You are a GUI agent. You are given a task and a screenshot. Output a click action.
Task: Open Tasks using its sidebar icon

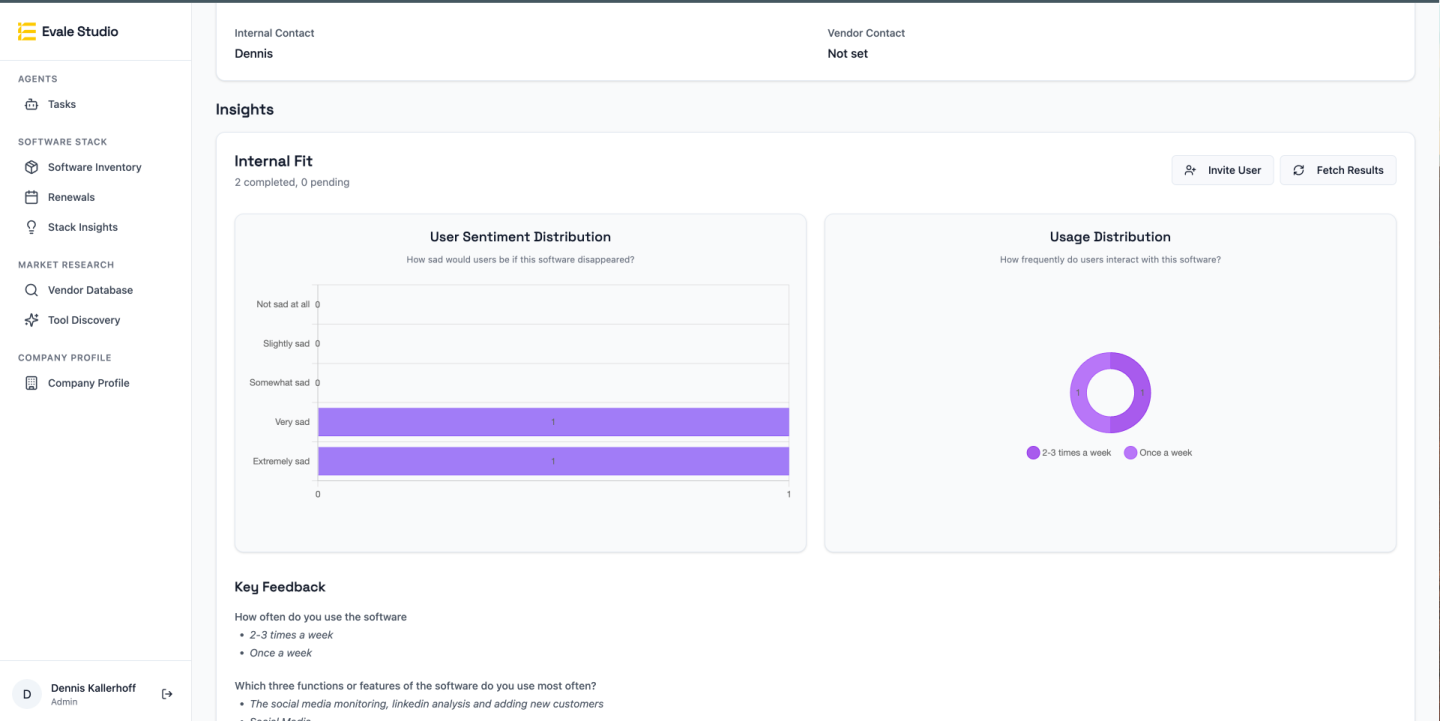(31, 104)
